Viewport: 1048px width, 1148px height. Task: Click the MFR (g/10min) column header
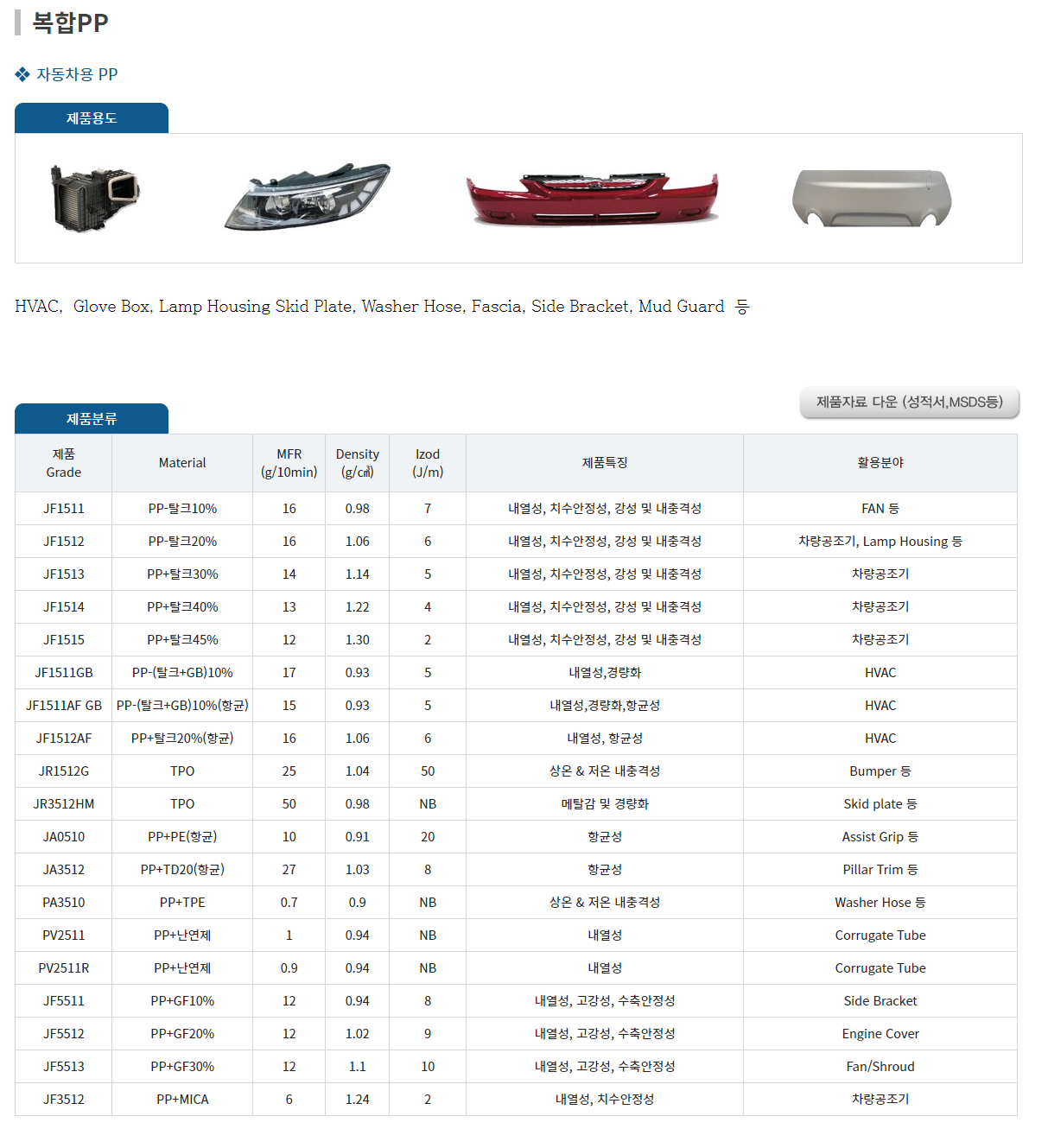289,463
